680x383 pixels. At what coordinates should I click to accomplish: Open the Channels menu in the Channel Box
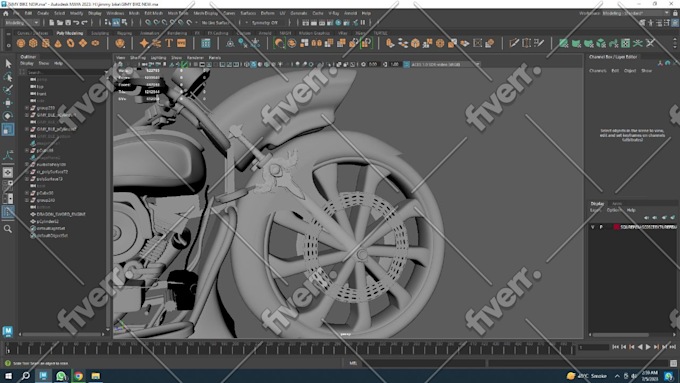597,71
